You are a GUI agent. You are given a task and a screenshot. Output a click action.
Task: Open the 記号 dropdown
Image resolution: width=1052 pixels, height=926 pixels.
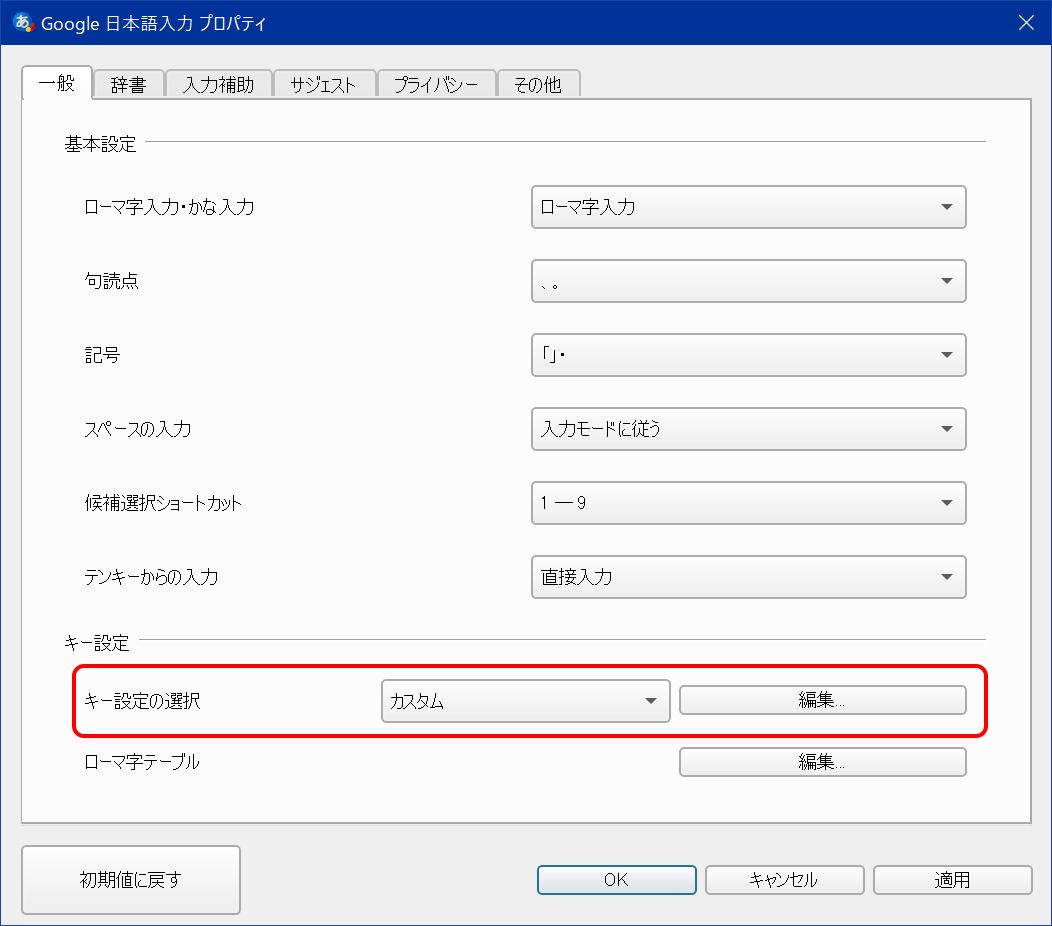point(749,354)
